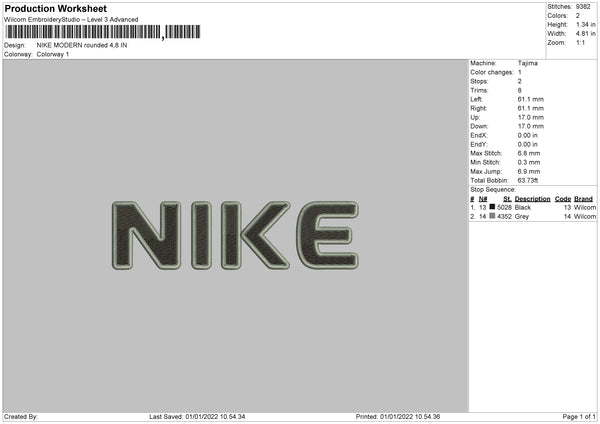Click stitch count 4352 in Grey row

point(504,217)
